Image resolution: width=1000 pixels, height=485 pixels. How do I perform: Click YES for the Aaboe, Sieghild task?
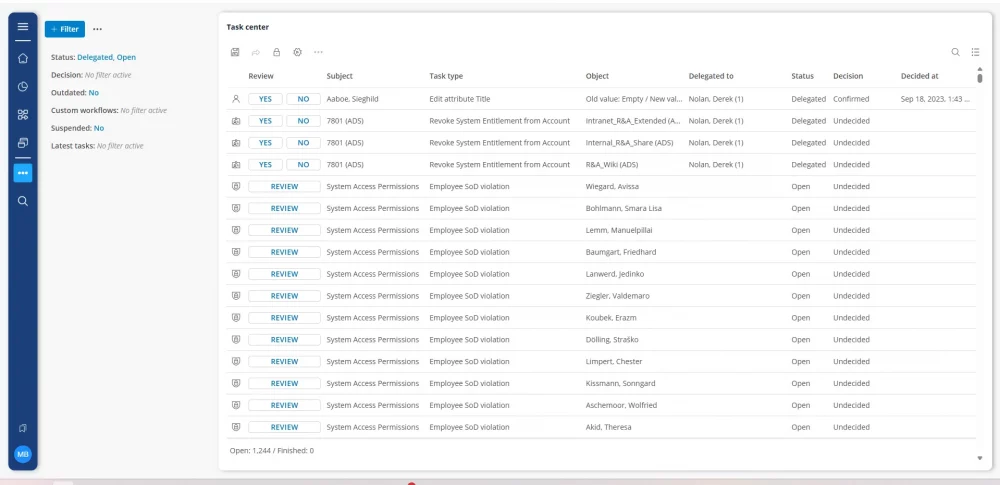click(x=265, y=99)
